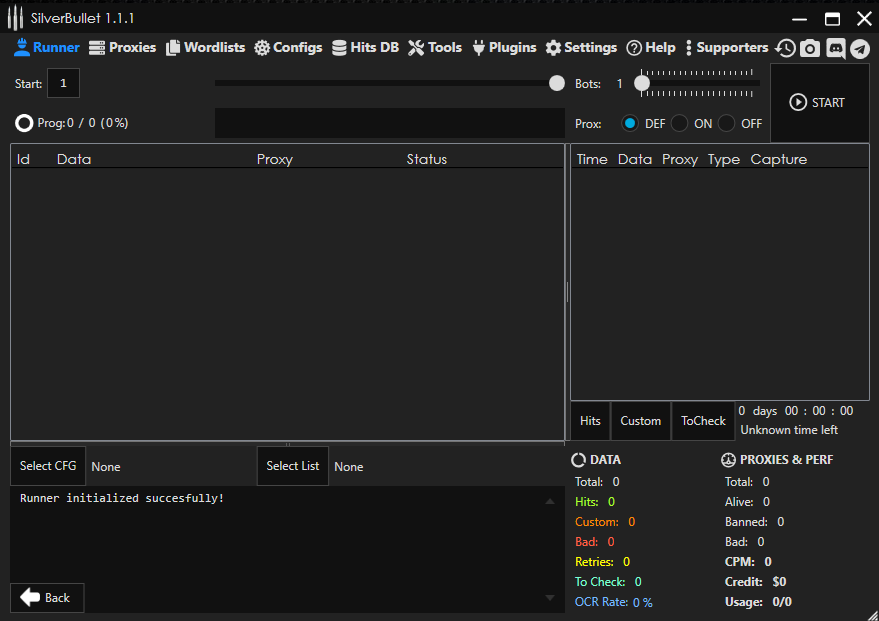Open the Runner tab
This screenshot has height=621, width=879.
tap(47, 48)
